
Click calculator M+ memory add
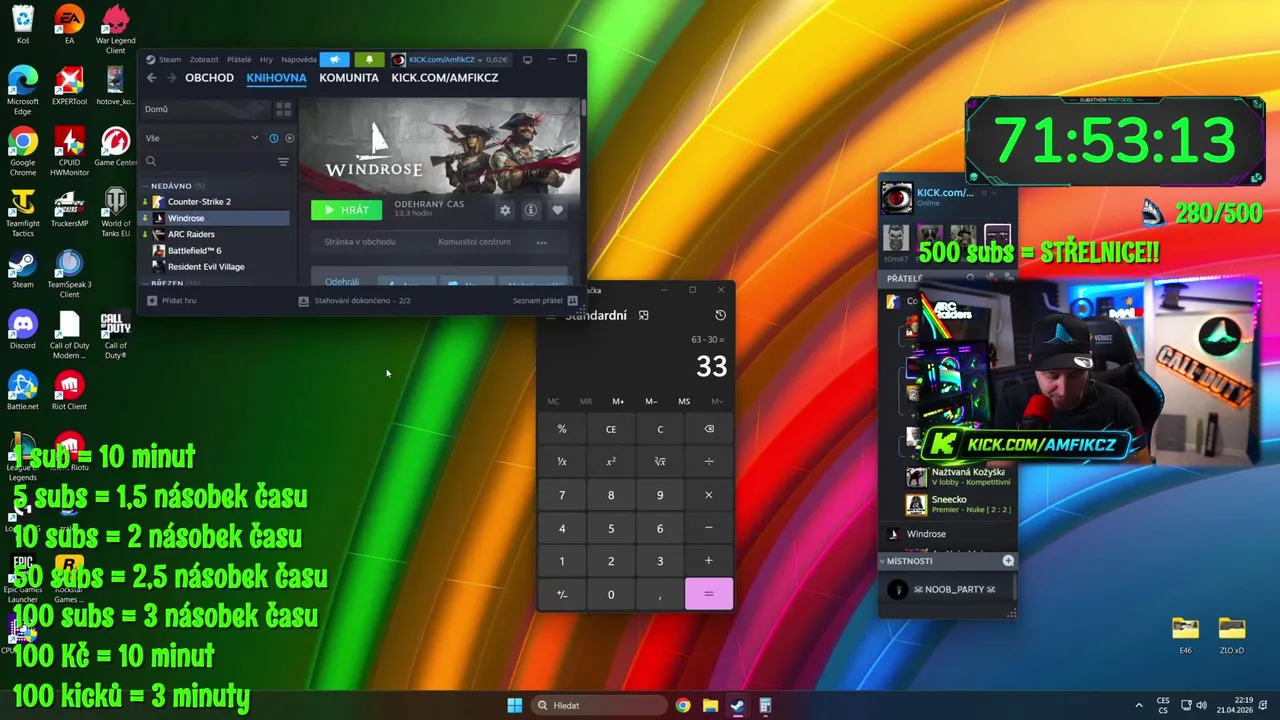pos(618,401)
